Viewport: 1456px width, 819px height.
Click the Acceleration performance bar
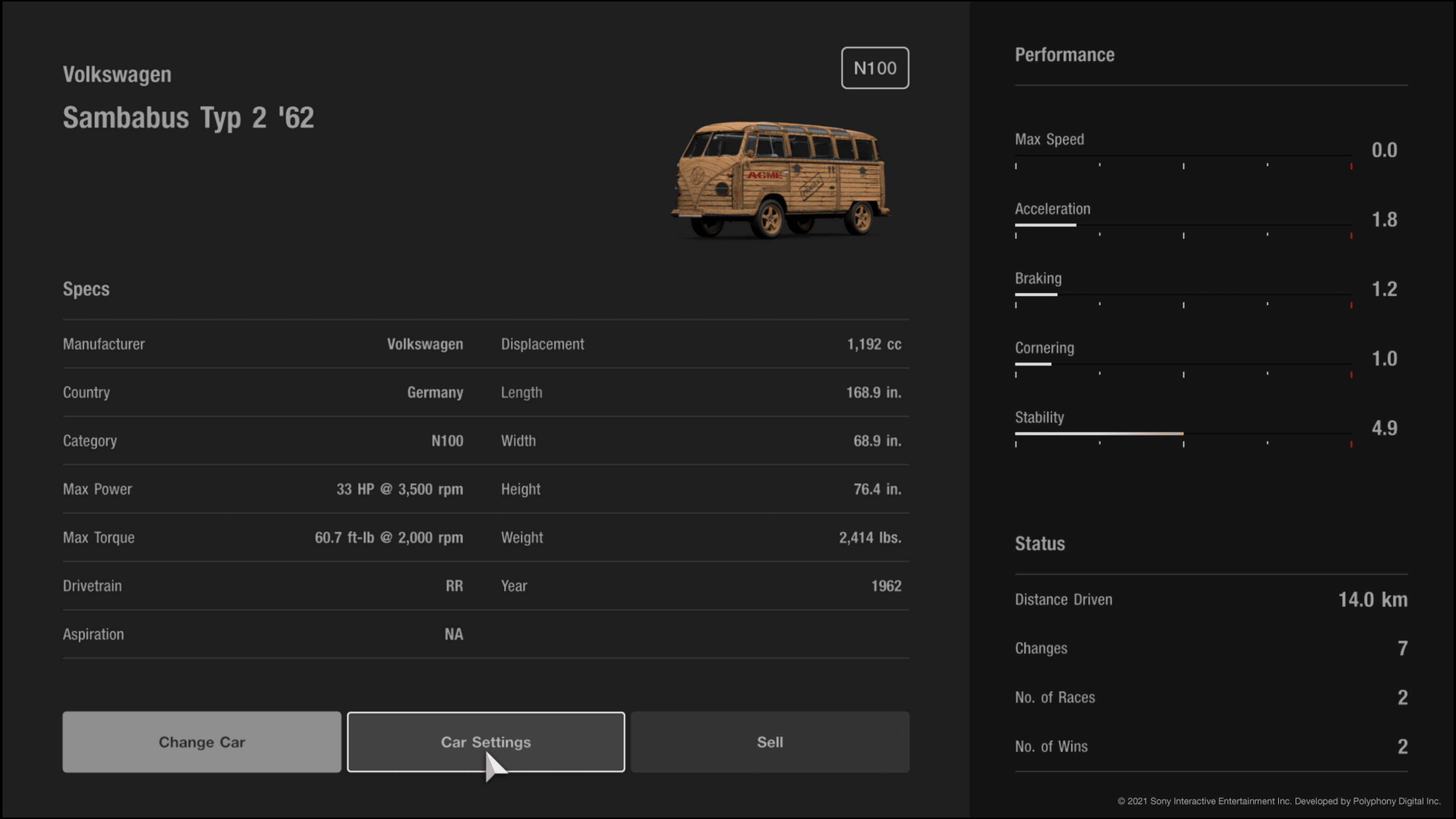pyautogui.click(x=1183, y=225)
